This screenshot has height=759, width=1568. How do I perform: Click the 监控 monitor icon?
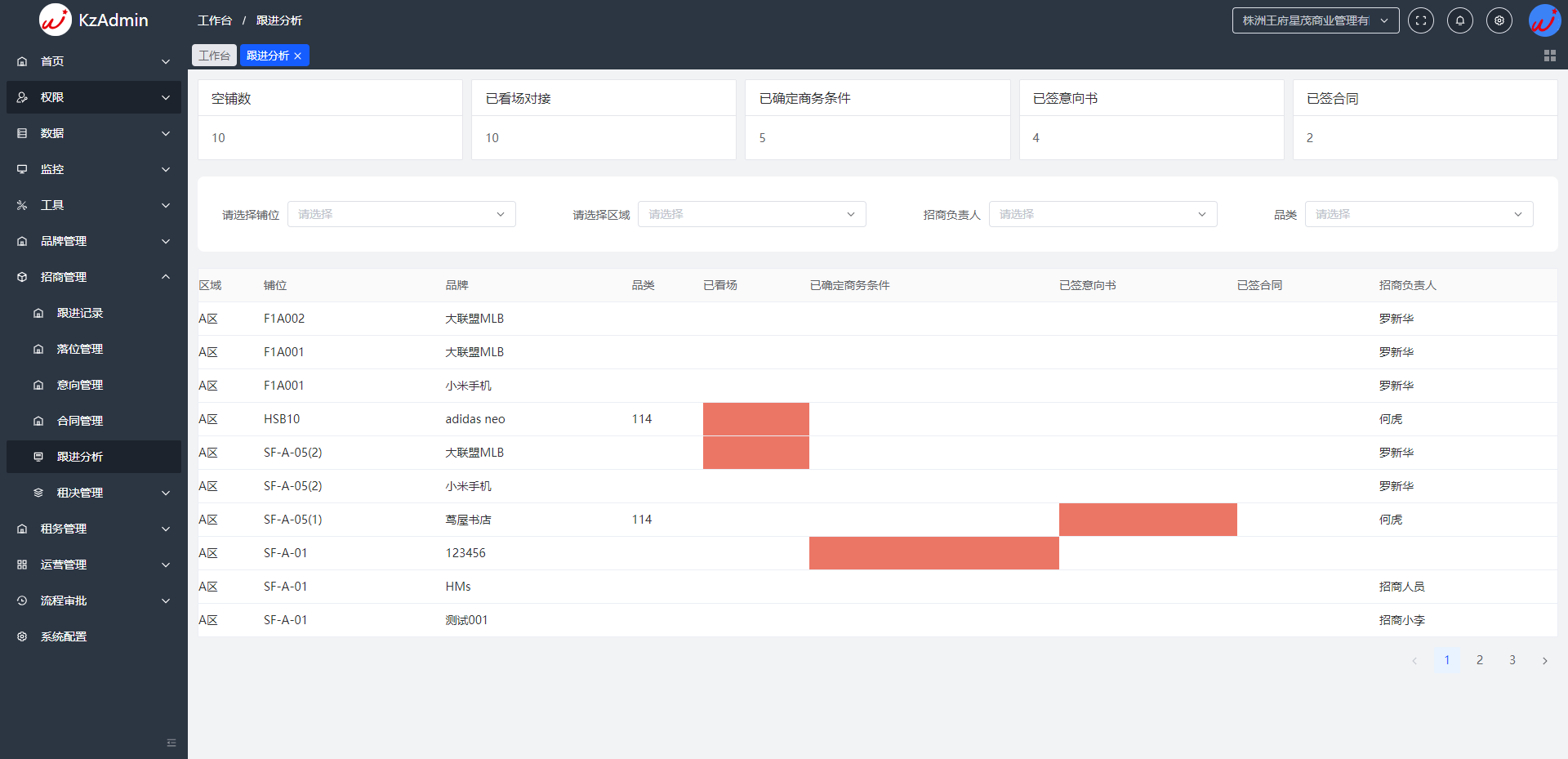(x=22, y=169)
